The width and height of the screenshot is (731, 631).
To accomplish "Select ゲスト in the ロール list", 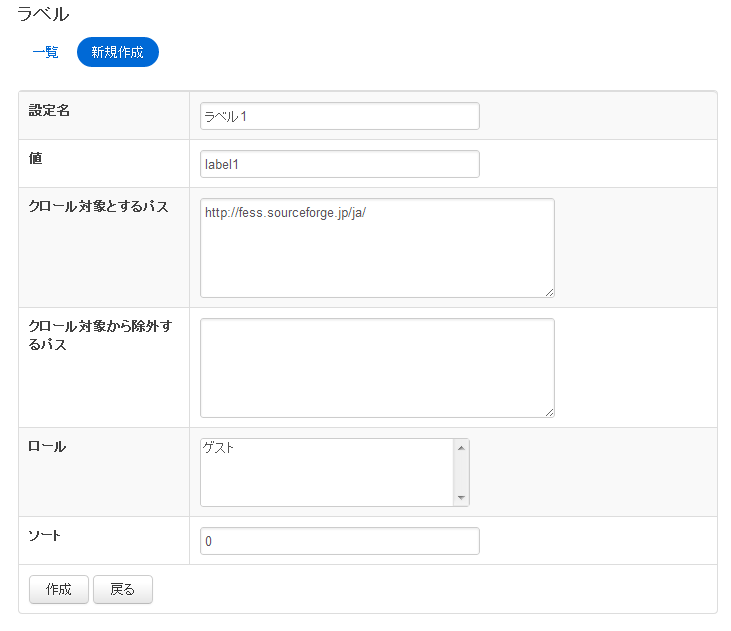I will [219, 448].
